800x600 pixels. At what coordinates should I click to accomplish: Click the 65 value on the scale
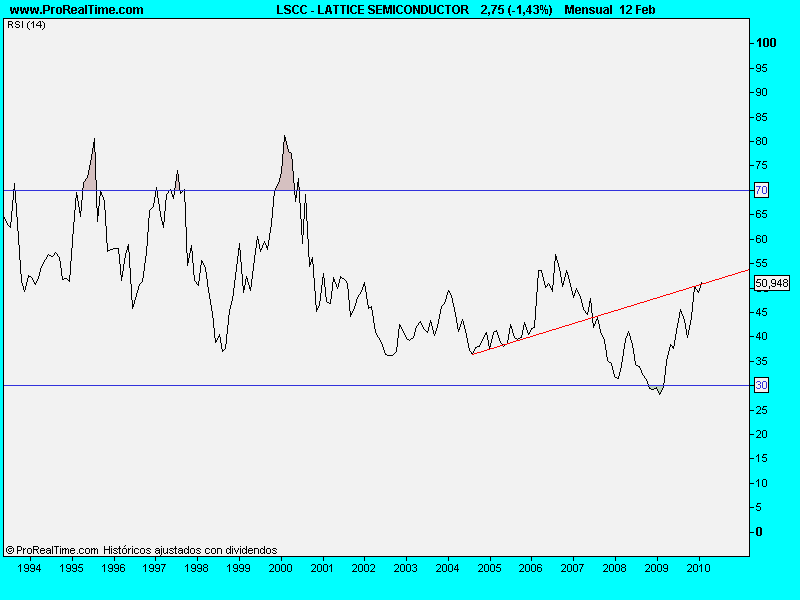761,214
